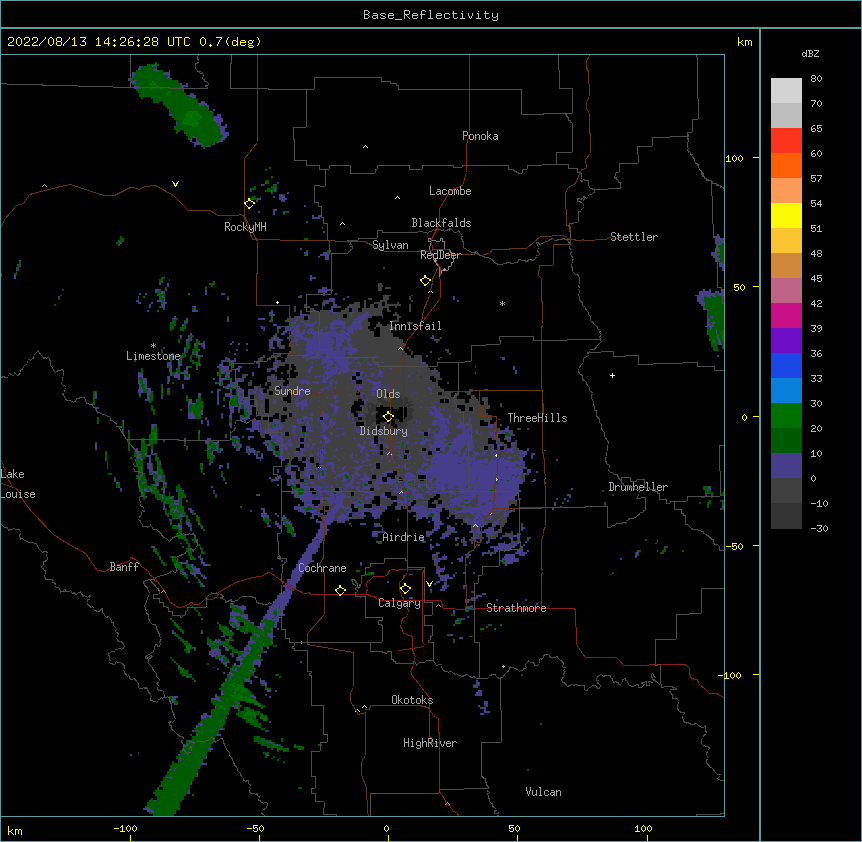
Task: Select the yellow diamond marker under Cochrane
Action: coord(340,590)
